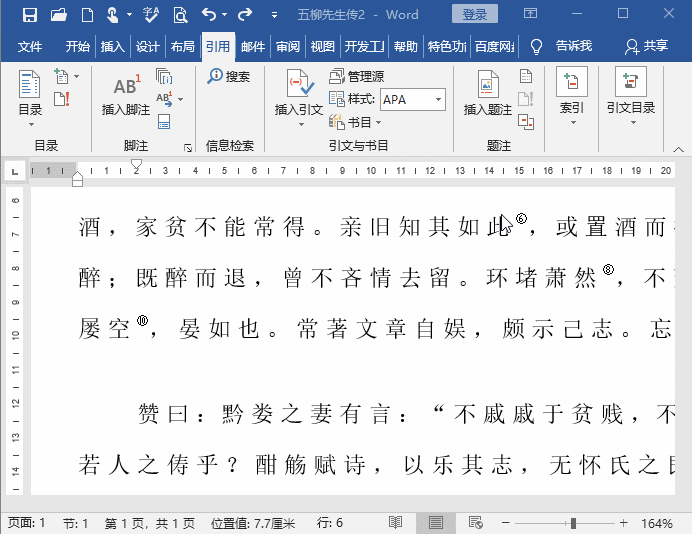Open Manage Sources (管理源)
This screenshot has height=534, width=692.
point(357,77)
